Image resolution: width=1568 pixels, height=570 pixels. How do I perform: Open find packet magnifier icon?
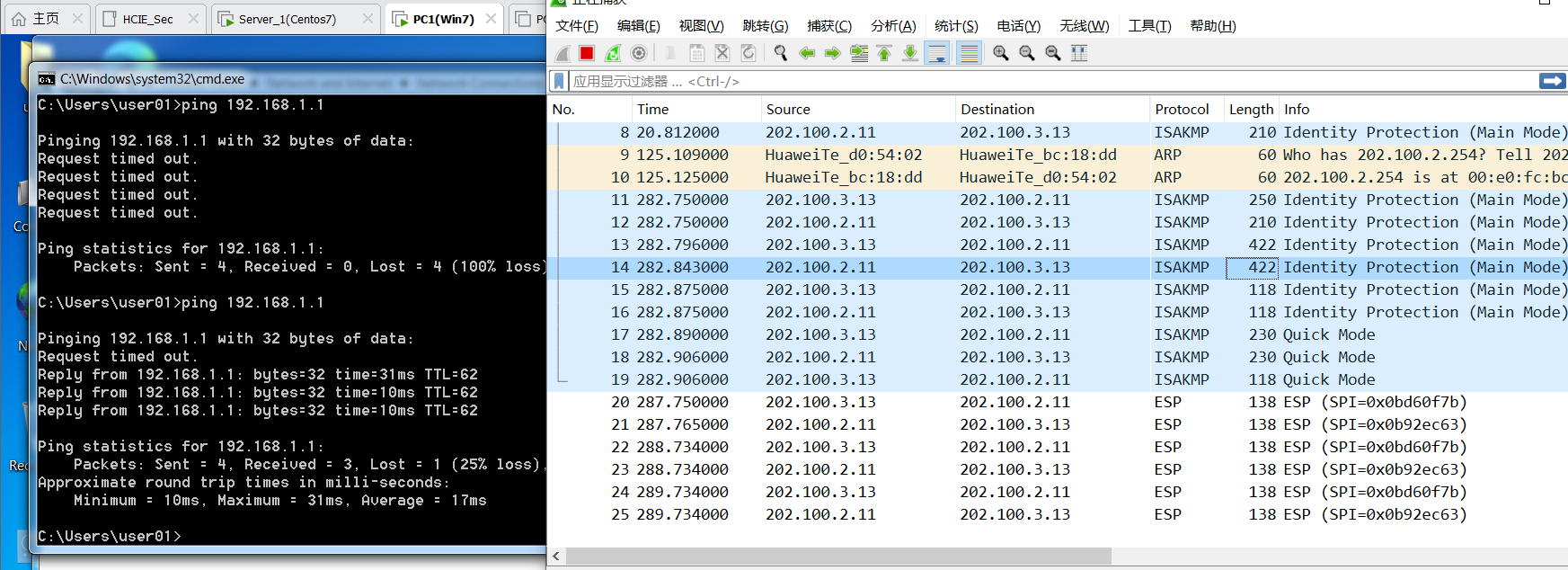pyautogui.click(x=781, y=53)
